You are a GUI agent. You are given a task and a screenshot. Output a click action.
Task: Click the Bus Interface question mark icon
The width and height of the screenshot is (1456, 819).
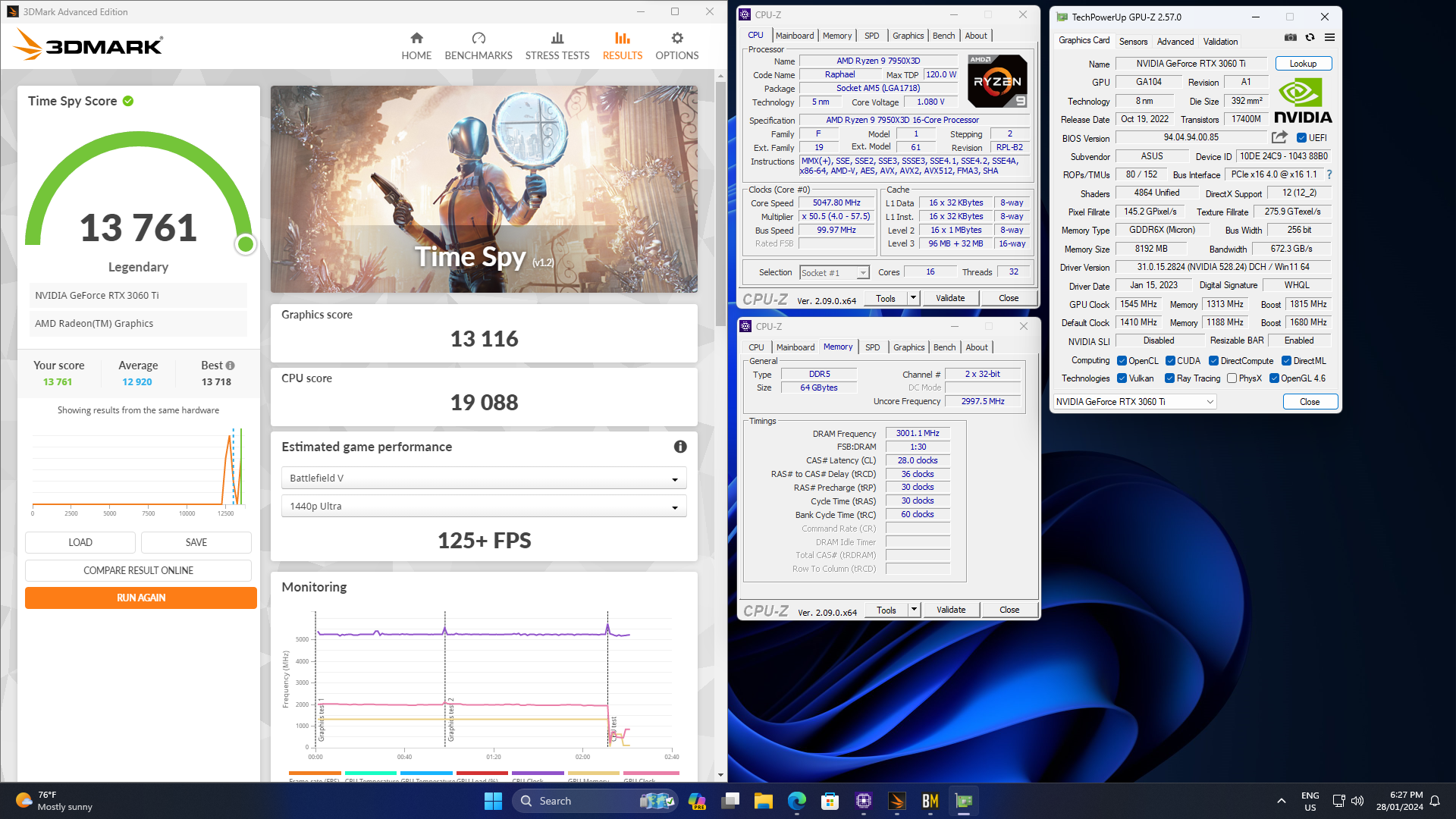pos(1329,174)
